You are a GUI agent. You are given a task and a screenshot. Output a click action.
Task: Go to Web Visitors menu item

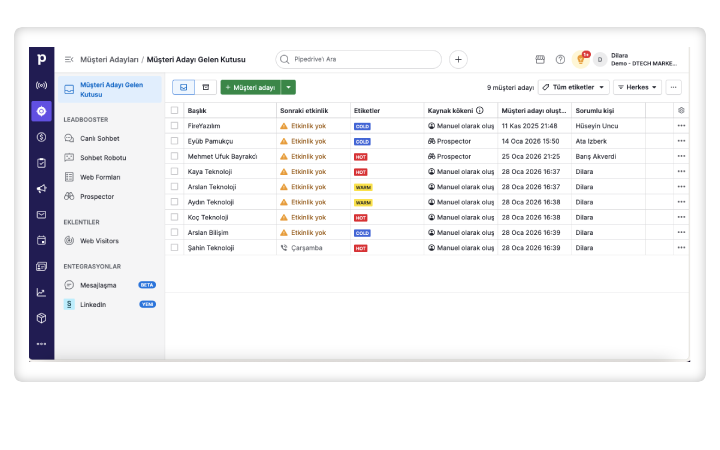(99, 241)
